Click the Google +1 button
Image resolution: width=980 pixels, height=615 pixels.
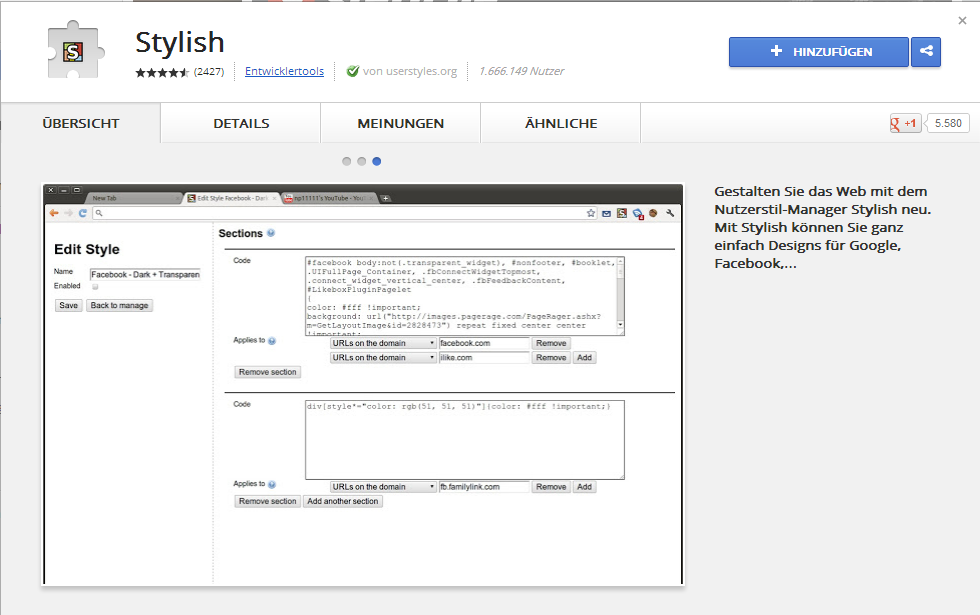pos(905,123)
